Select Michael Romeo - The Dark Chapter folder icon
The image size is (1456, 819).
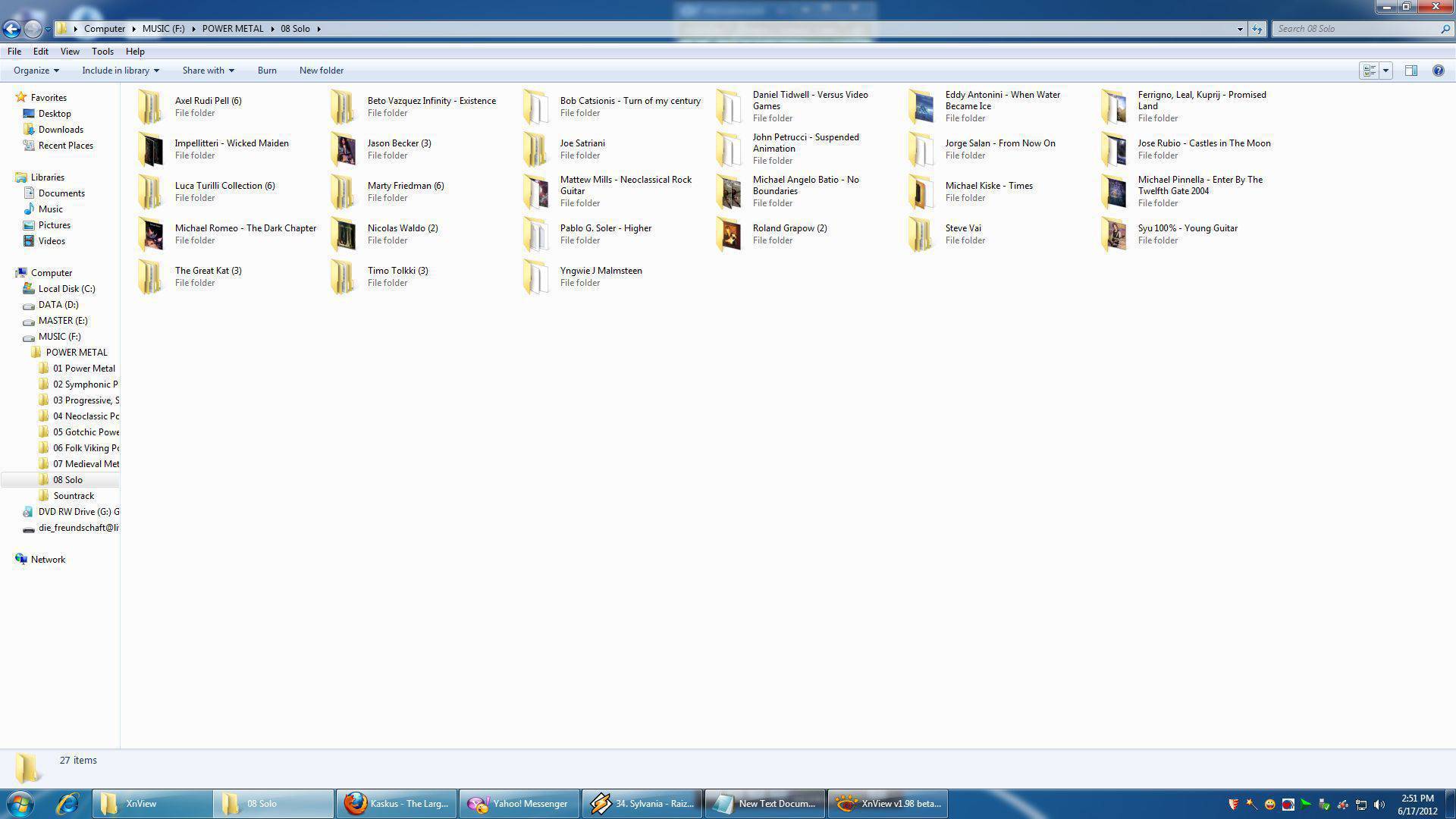point(150,234)
